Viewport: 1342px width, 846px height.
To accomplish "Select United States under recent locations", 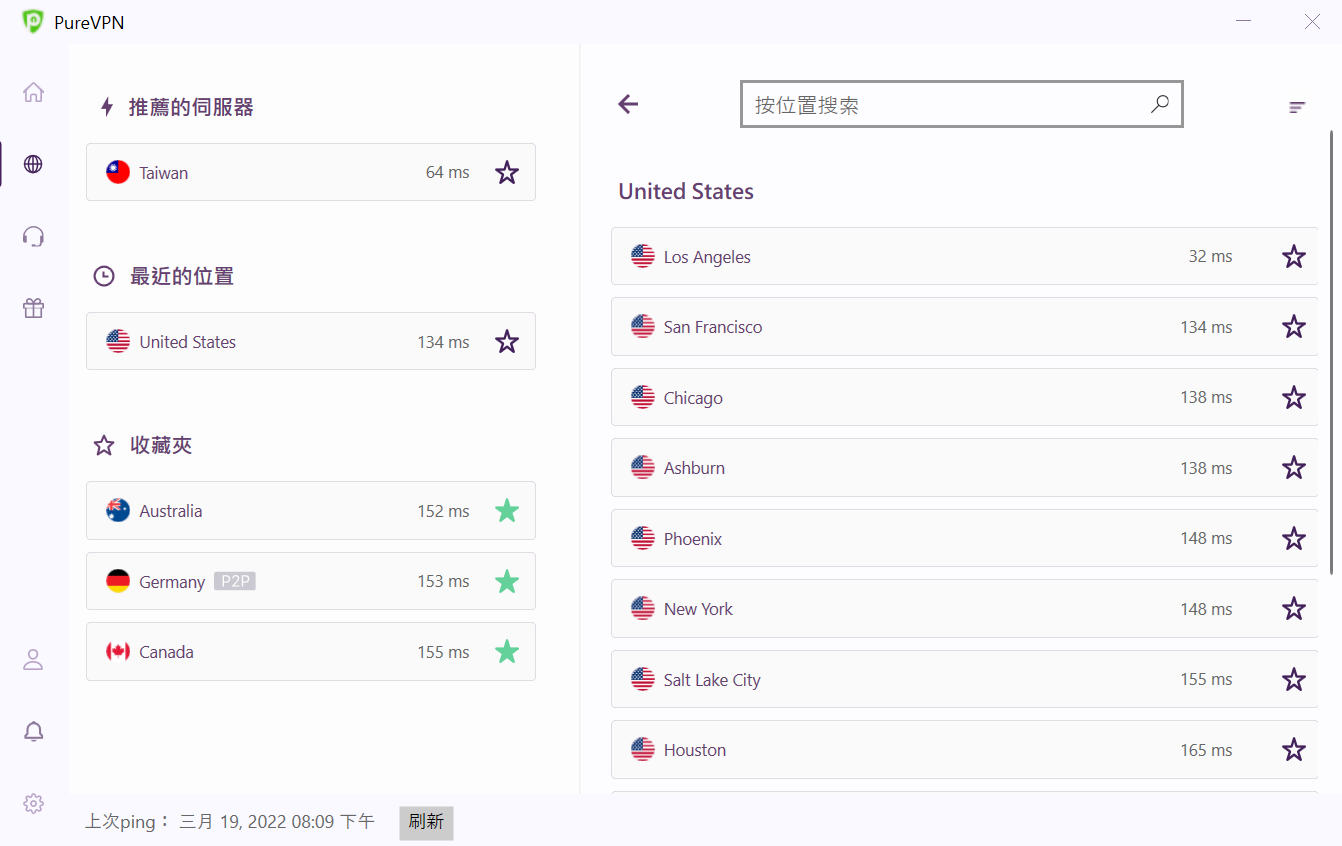I will 311,341.
